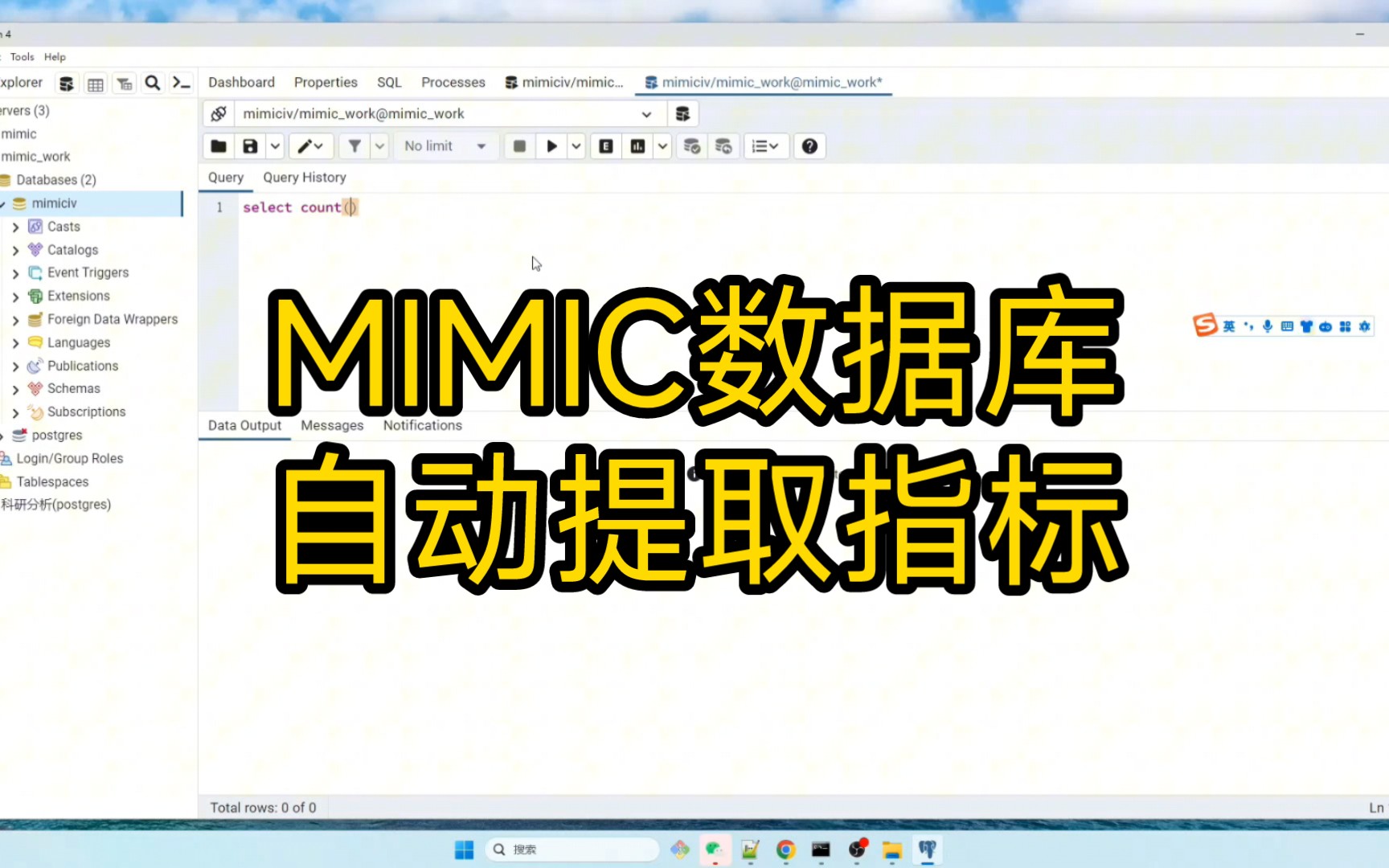Image resolution: width=1389 pixels, height=868 pixels.
Task: Switch to the Properties tab
Action: pyautogui.click(x=326, y=83)
